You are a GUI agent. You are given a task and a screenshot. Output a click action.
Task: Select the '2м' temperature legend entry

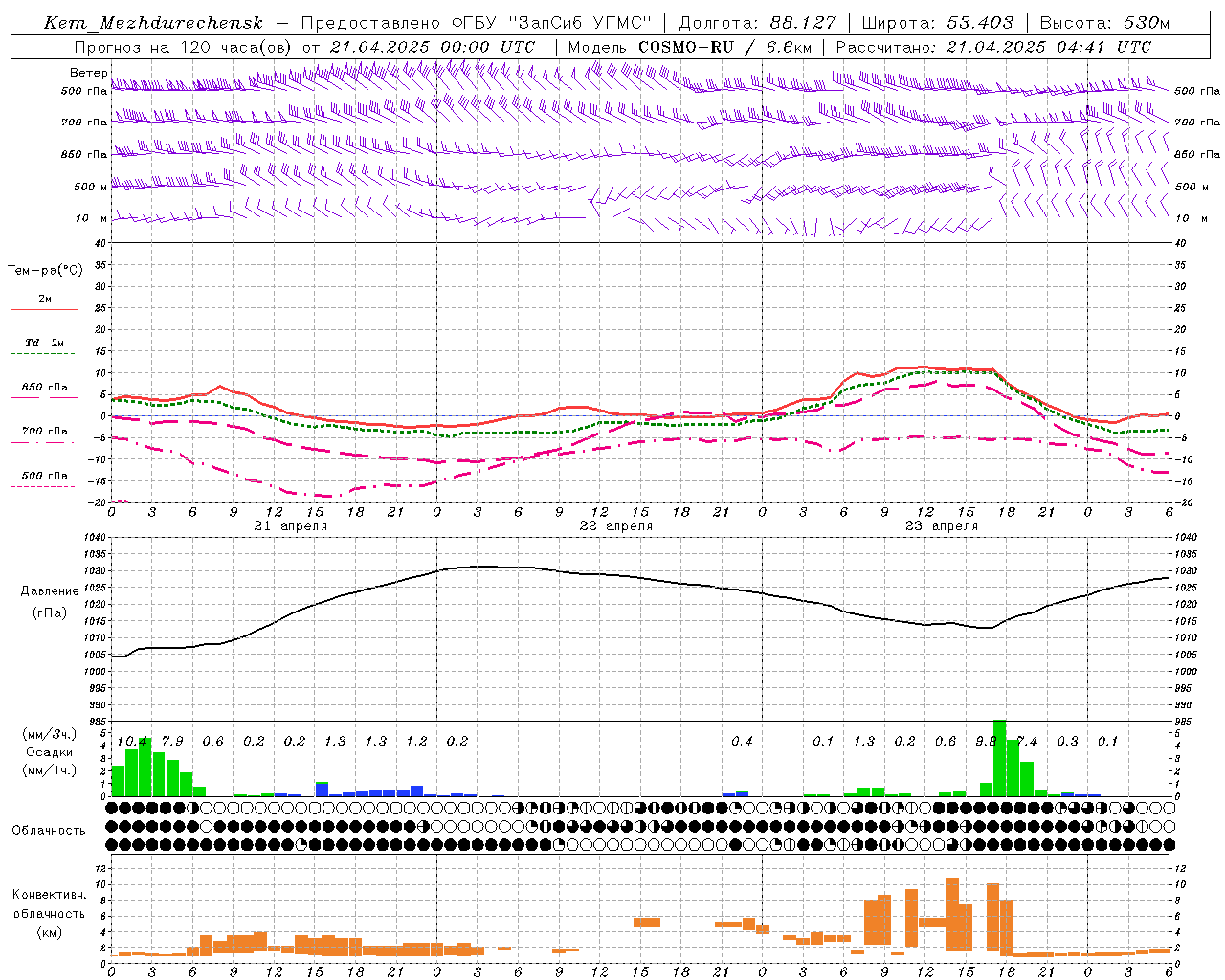pos(45,300)
